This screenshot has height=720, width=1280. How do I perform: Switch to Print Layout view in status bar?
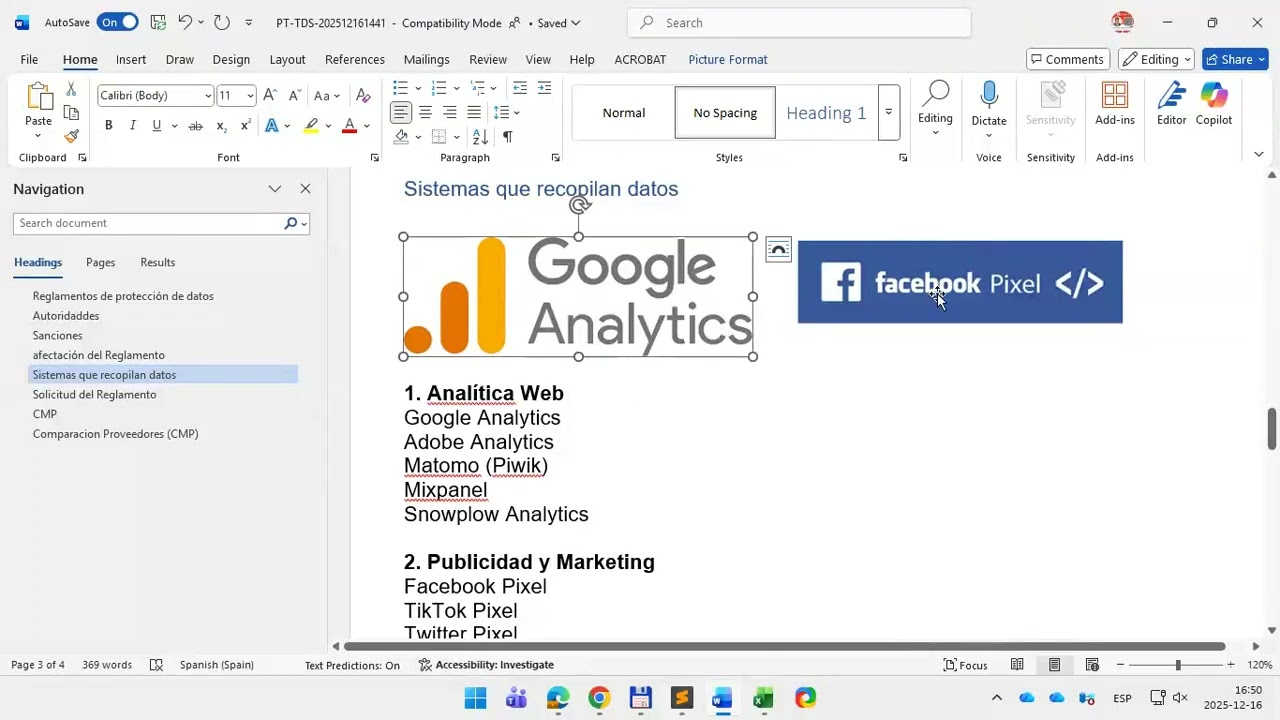click(x=1054, y=665)
